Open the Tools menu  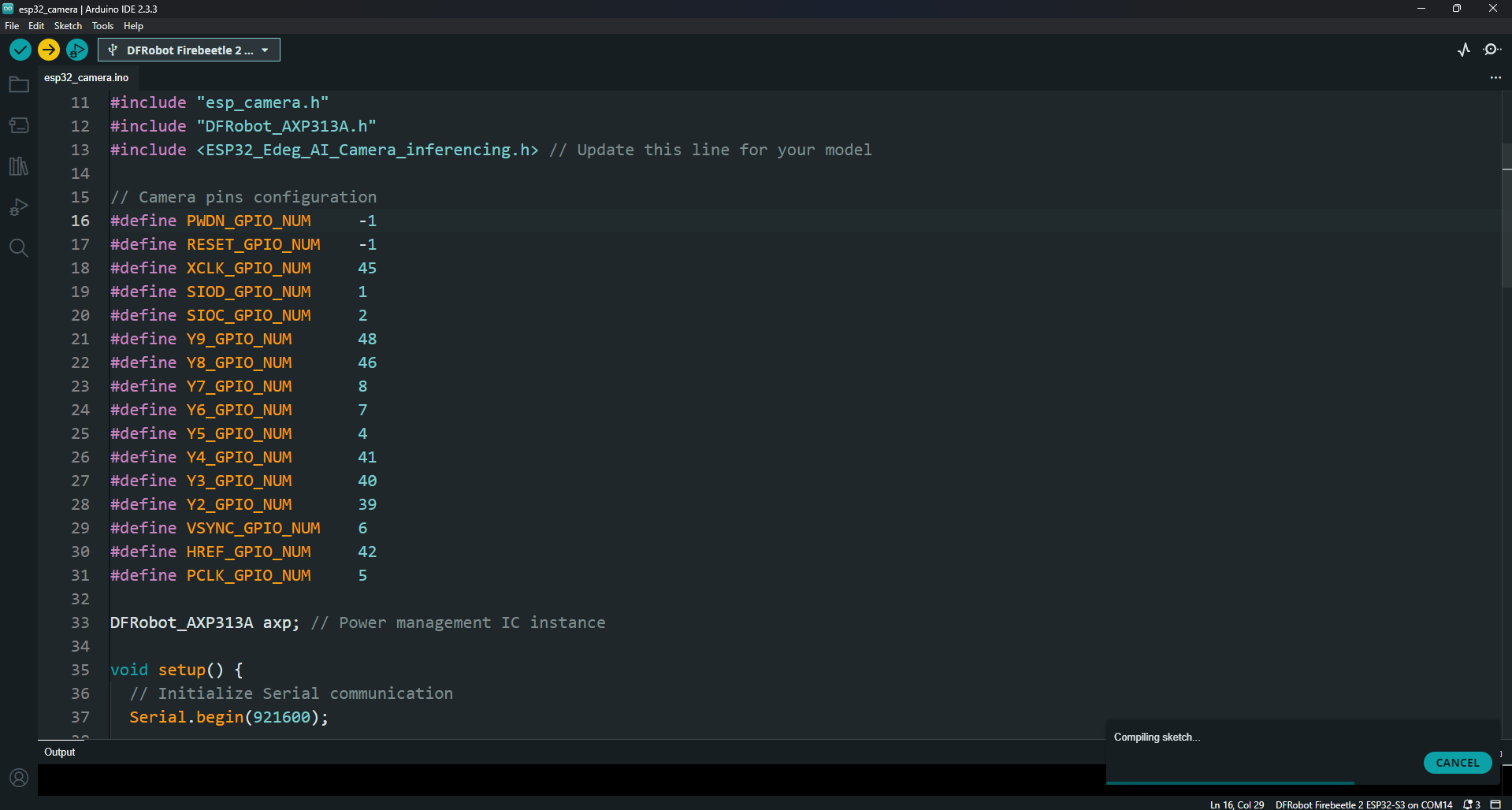(102, 26)
